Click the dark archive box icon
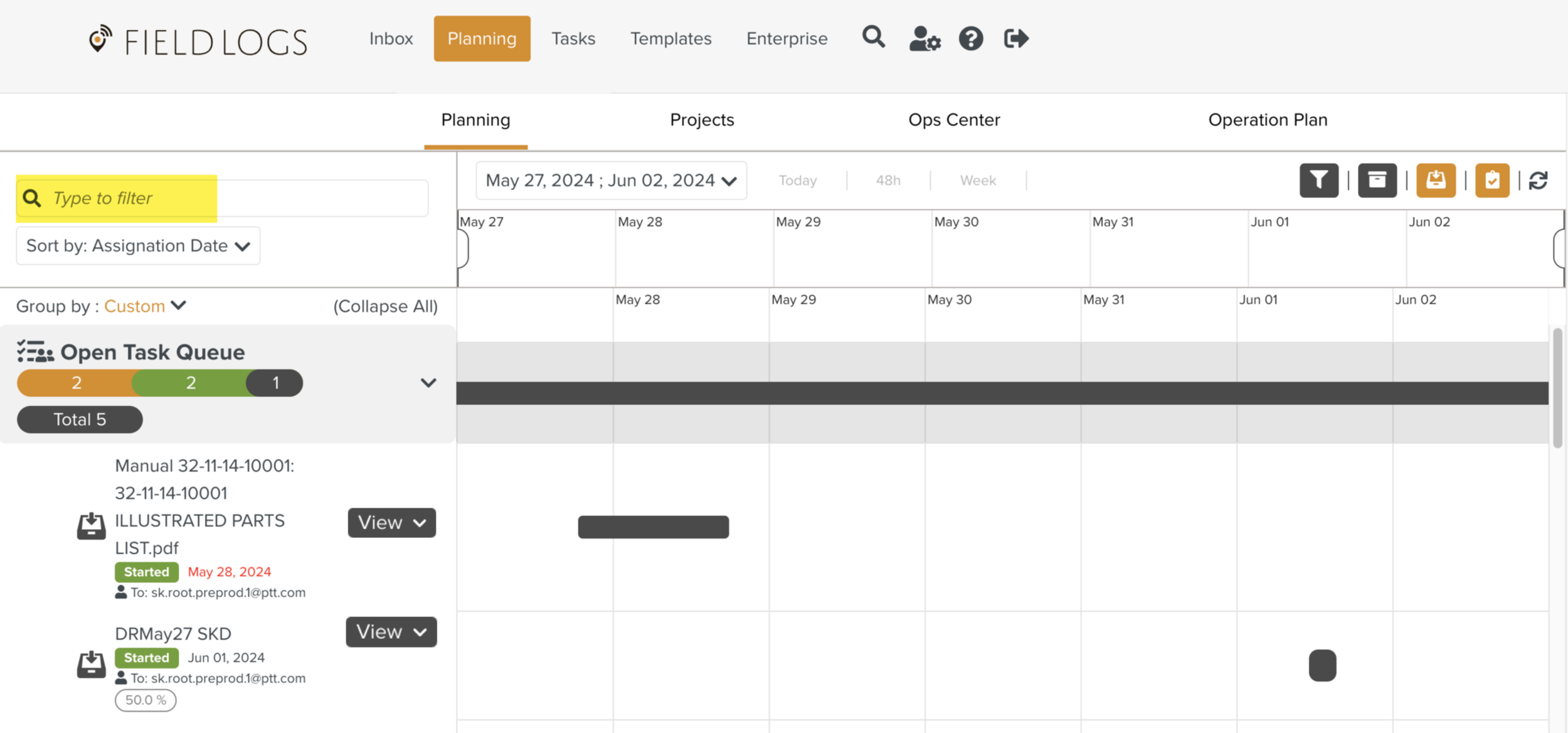The image size is (1568, 733). click(1377, 181)
